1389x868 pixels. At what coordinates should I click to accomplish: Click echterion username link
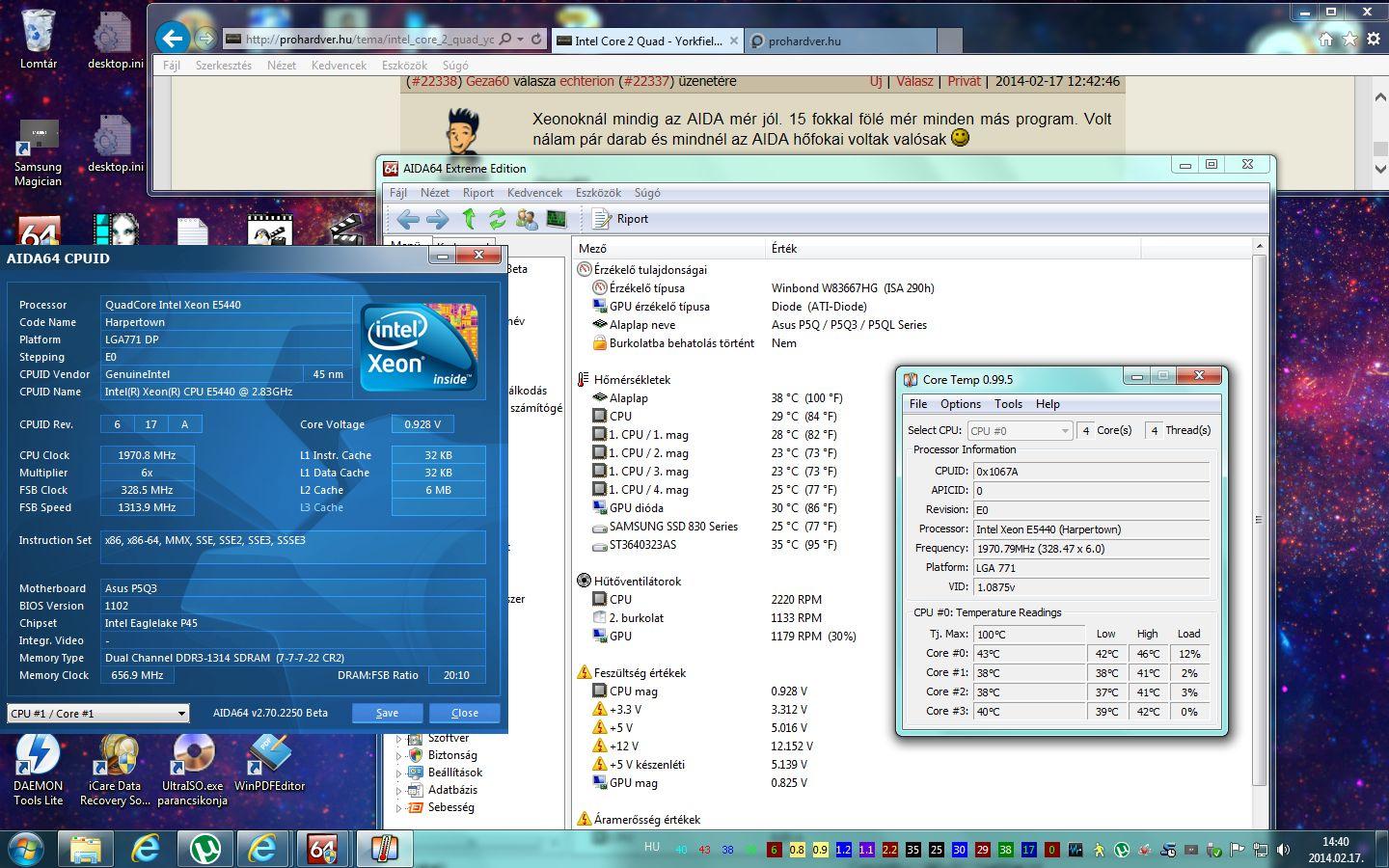click(586, 81)
